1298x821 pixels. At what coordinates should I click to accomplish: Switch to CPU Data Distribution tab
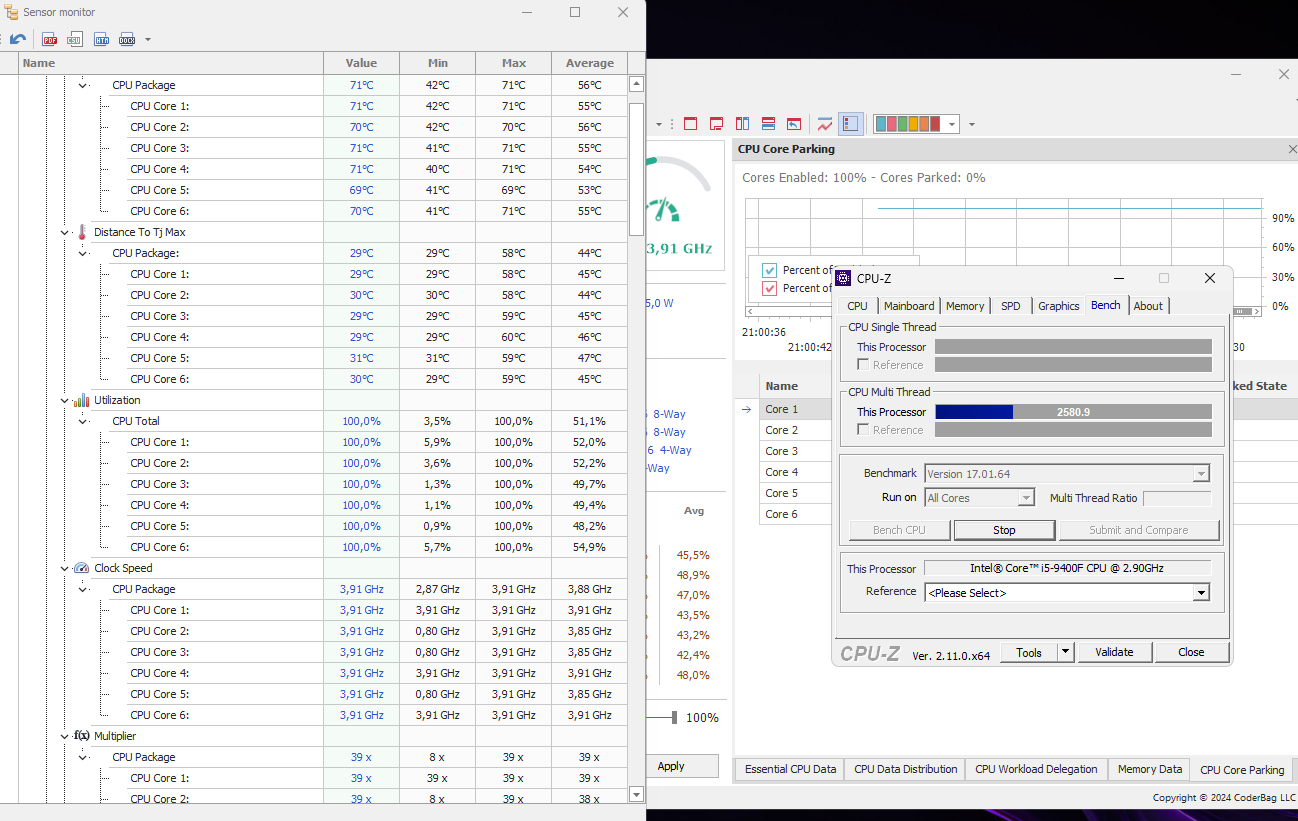click(905, 769)
